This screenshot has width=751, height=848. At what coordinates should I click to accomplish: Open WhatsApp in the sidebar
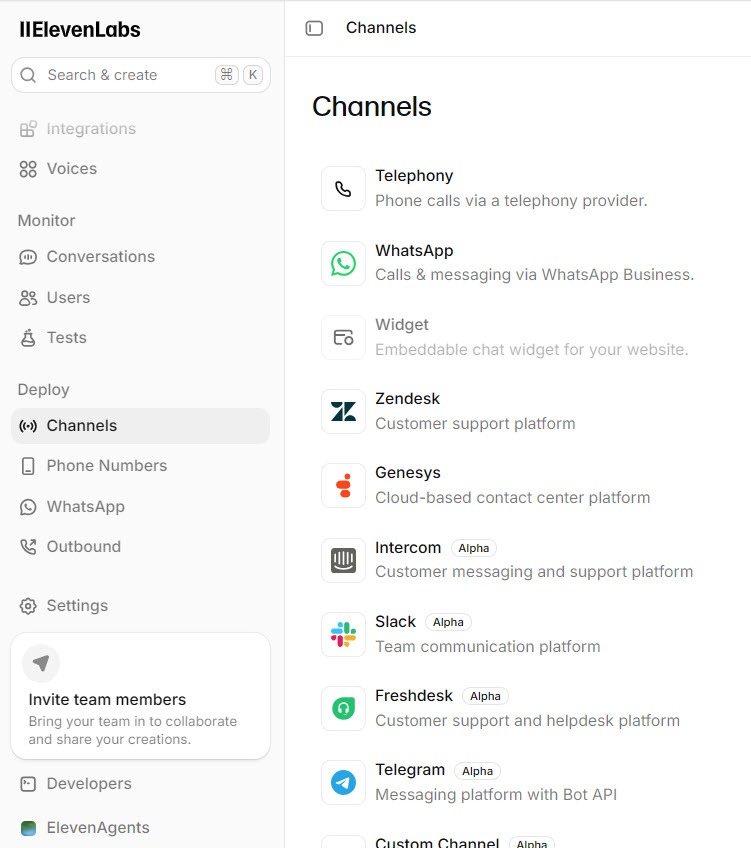point(141,506)
